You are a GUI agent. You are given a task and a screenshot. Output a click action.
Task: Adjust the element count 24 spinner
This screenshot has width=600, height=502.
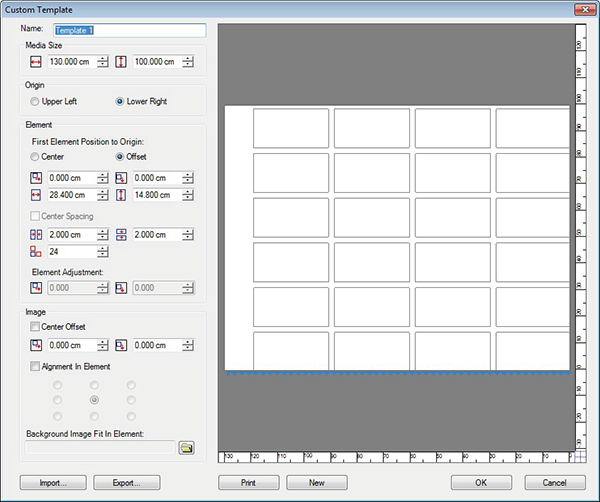(x=103, y=251)
